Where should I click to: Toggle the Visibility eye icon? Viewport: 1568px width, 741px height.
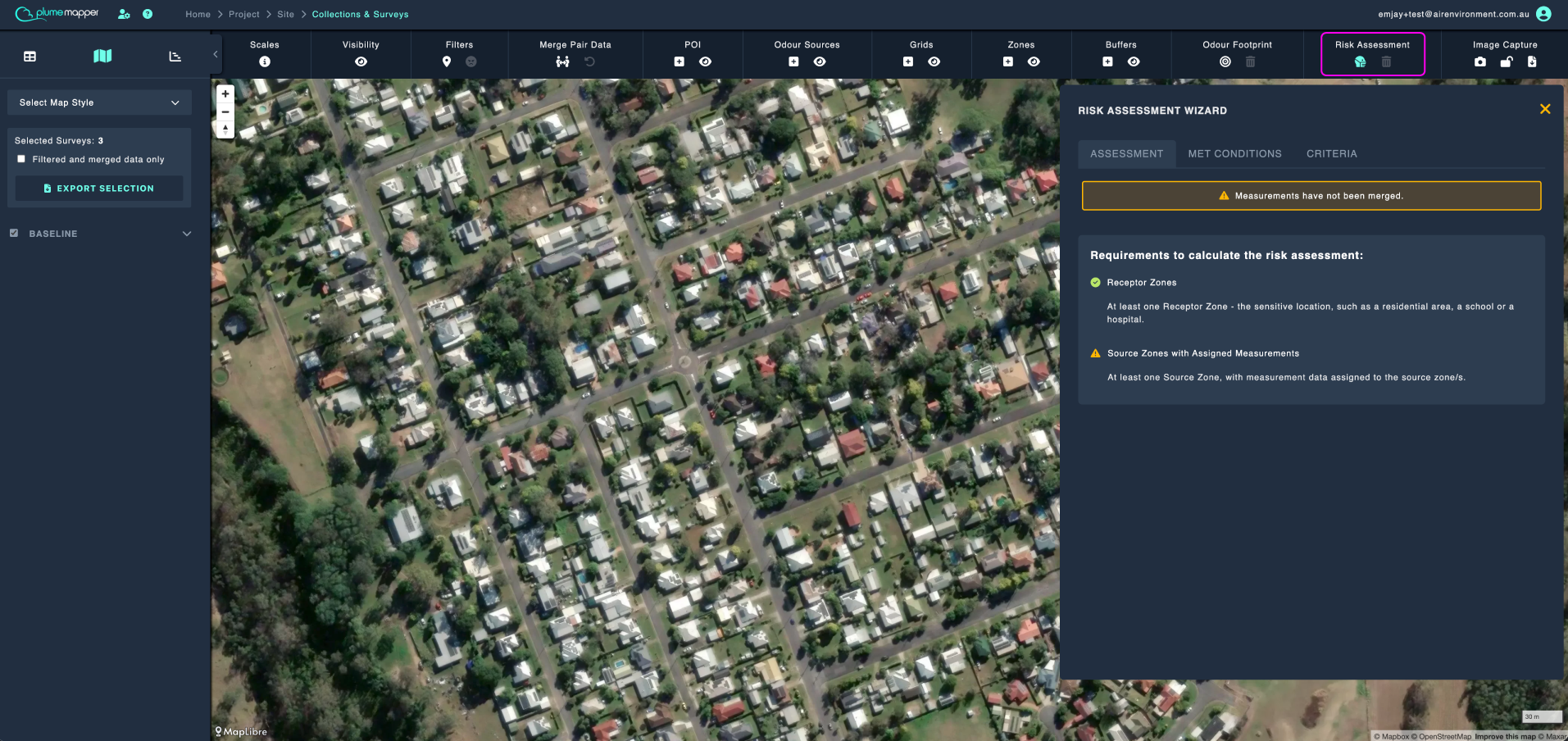[361, 61]
